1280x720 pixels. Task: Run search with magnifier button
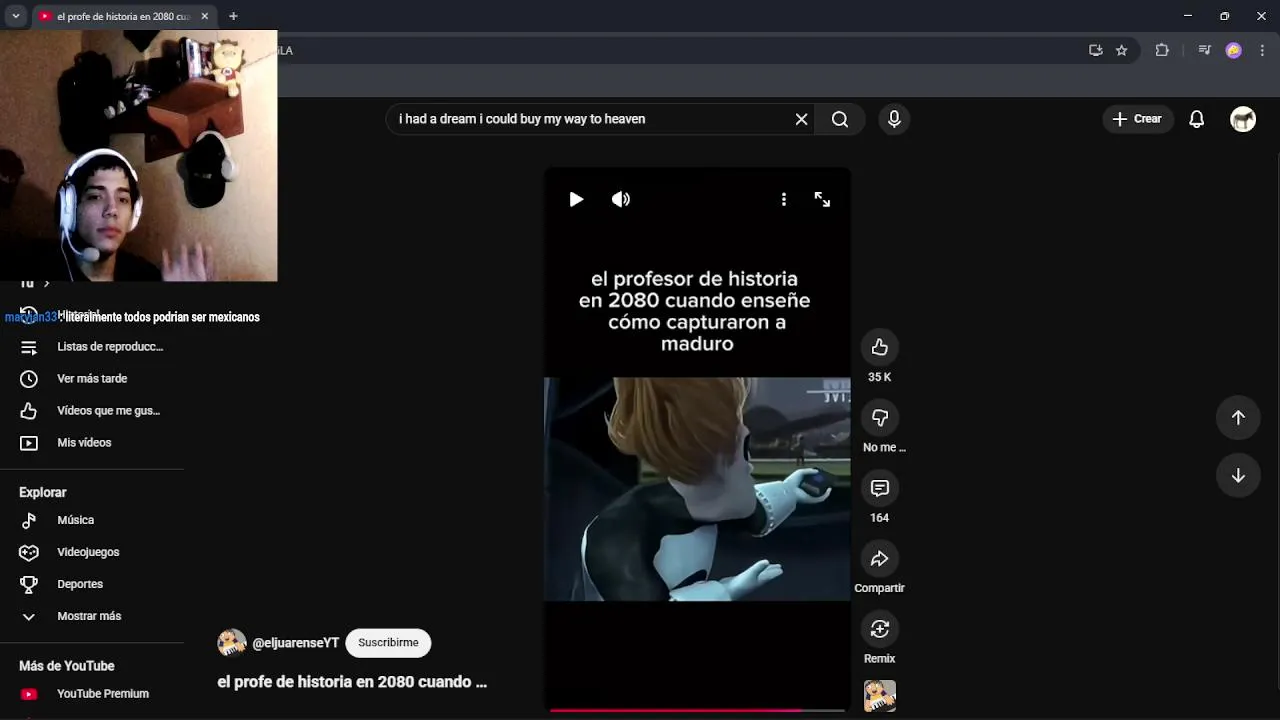(840, 119)
